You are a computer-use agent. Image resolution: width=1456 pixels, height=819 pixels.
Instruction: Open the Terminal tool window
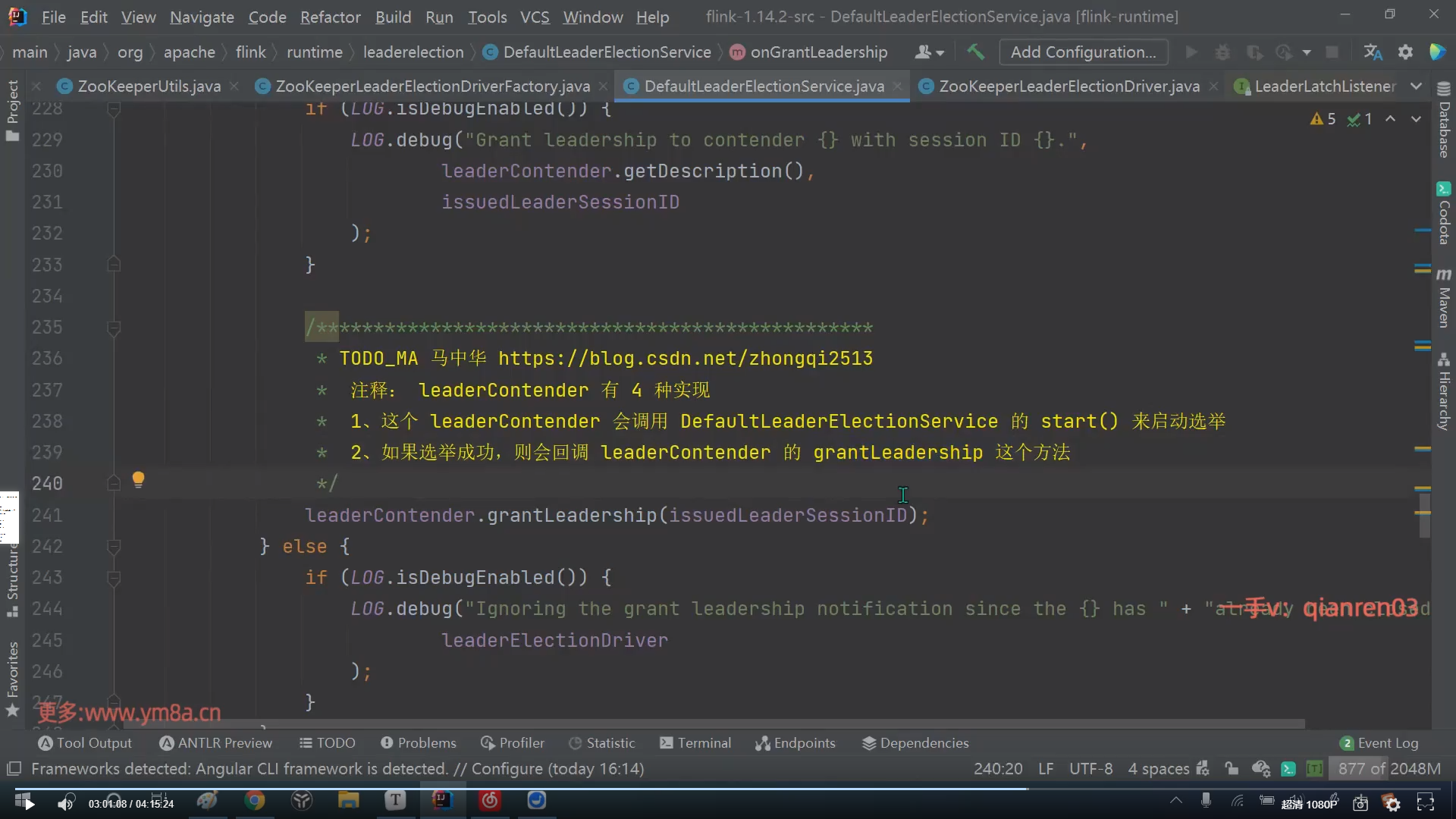coord(695,743)
